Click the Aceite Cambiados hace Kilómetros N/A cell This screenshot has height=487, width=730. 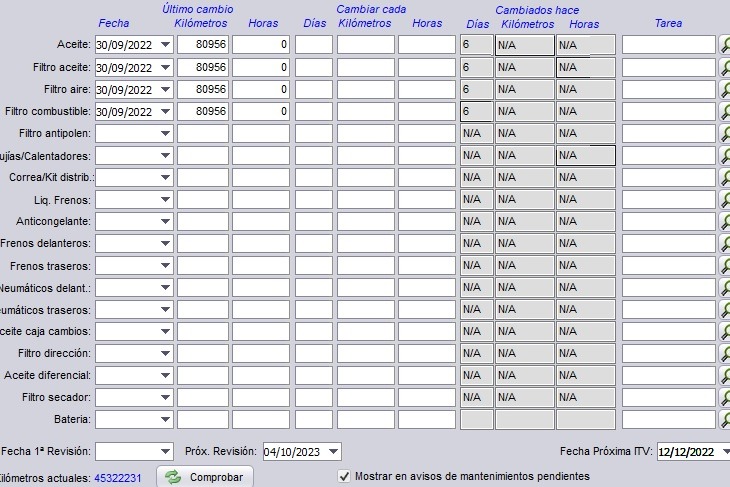tap(525, 45)
